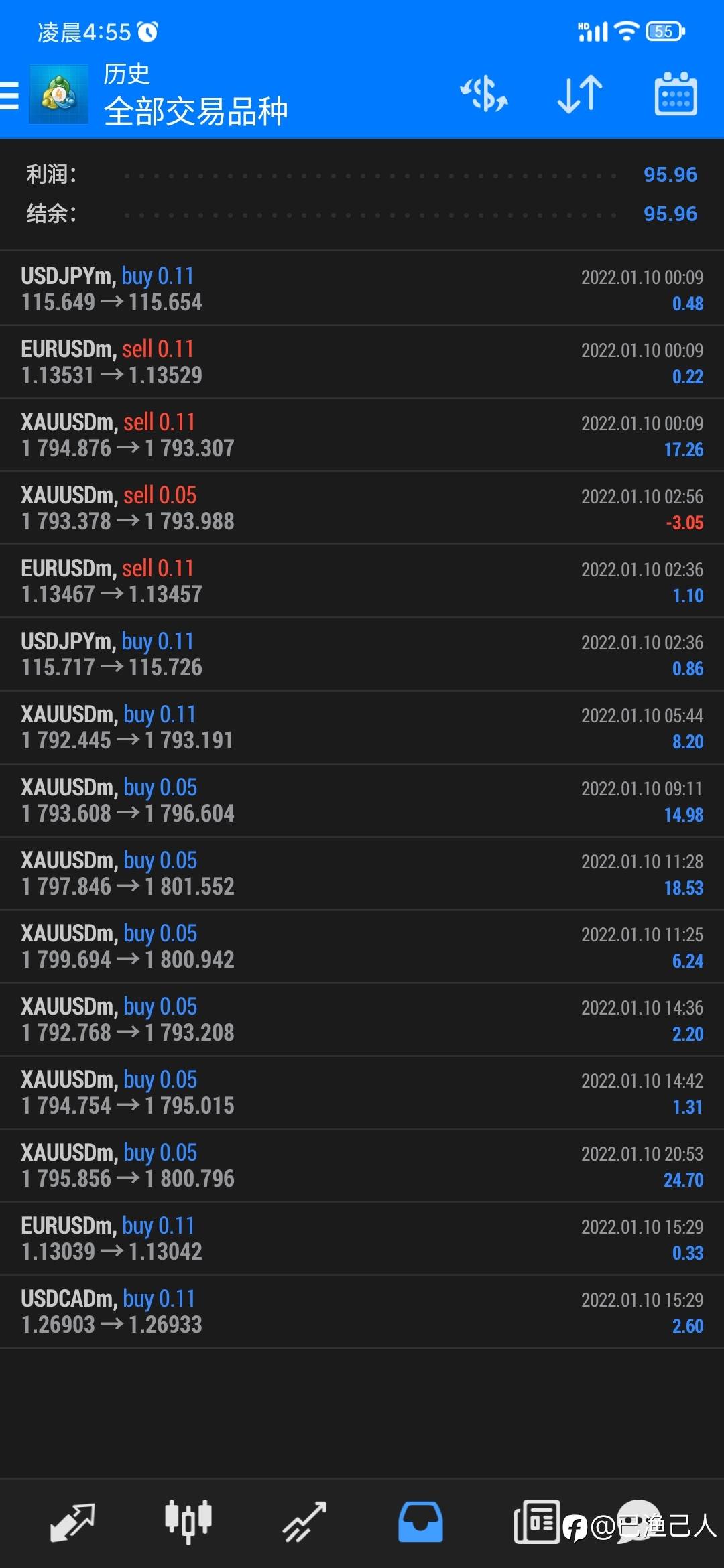Tap the alarm clock status bar icon

(x=147, y=31)
